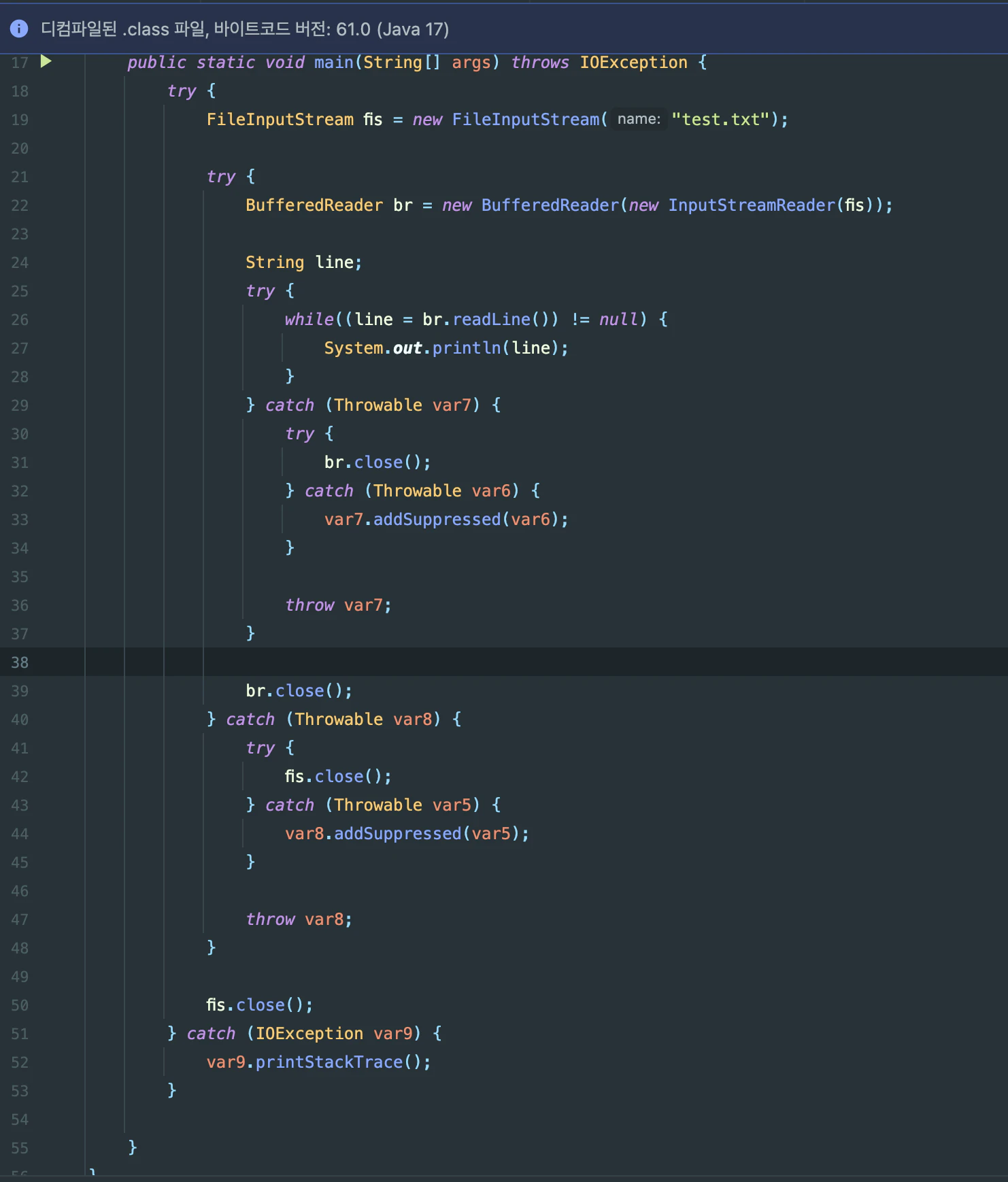Viewport: 1008px width, 1182px height.
Task: Click the "test.txt" string literal
Action: 720,120
